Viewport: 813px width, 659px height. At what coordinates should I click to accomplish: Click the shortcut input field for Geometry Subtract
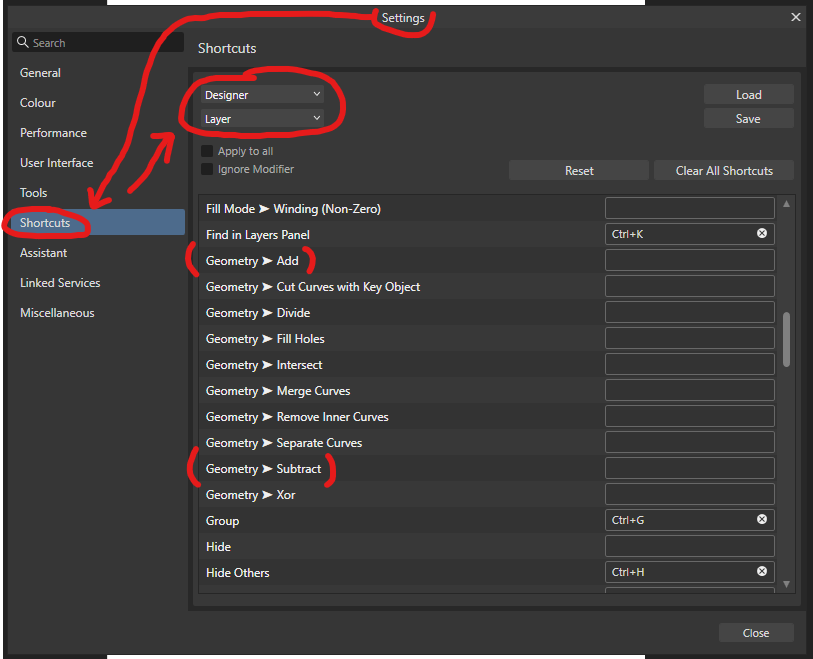click(689, 467)
